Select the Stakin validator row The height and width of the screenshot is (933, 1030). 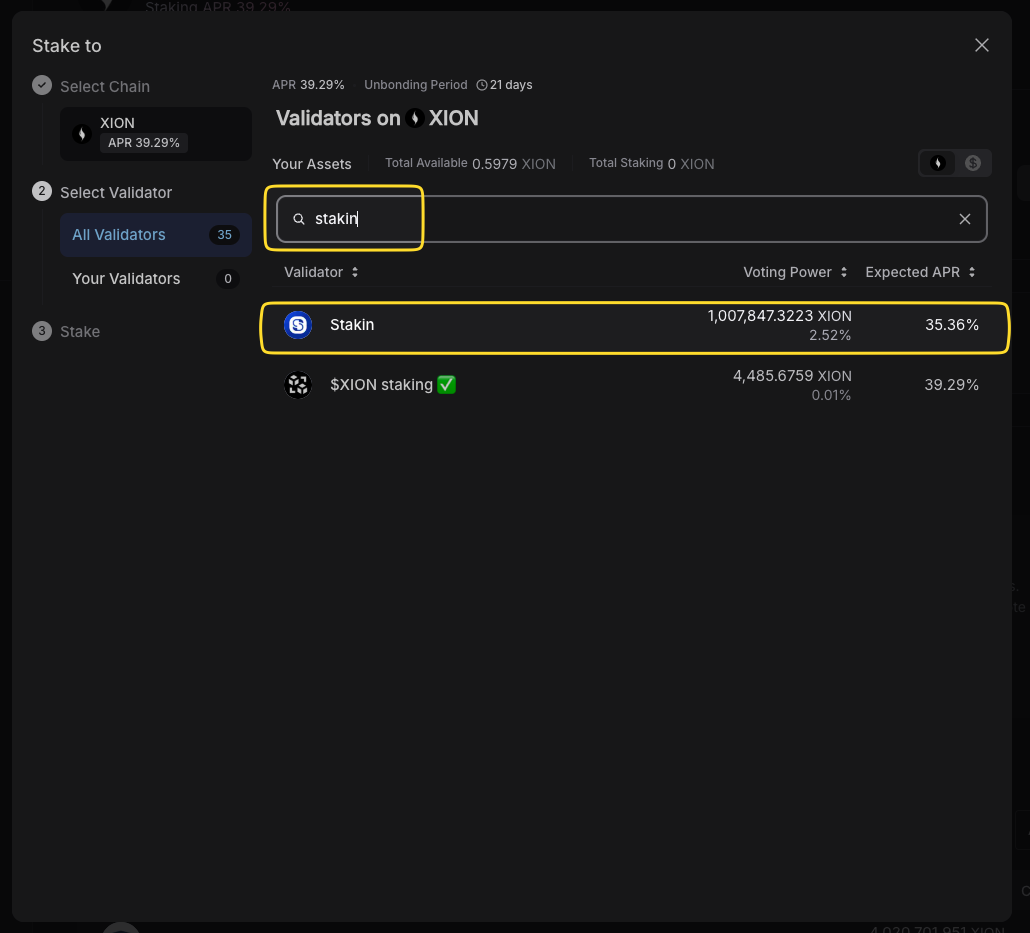[634, 325]
